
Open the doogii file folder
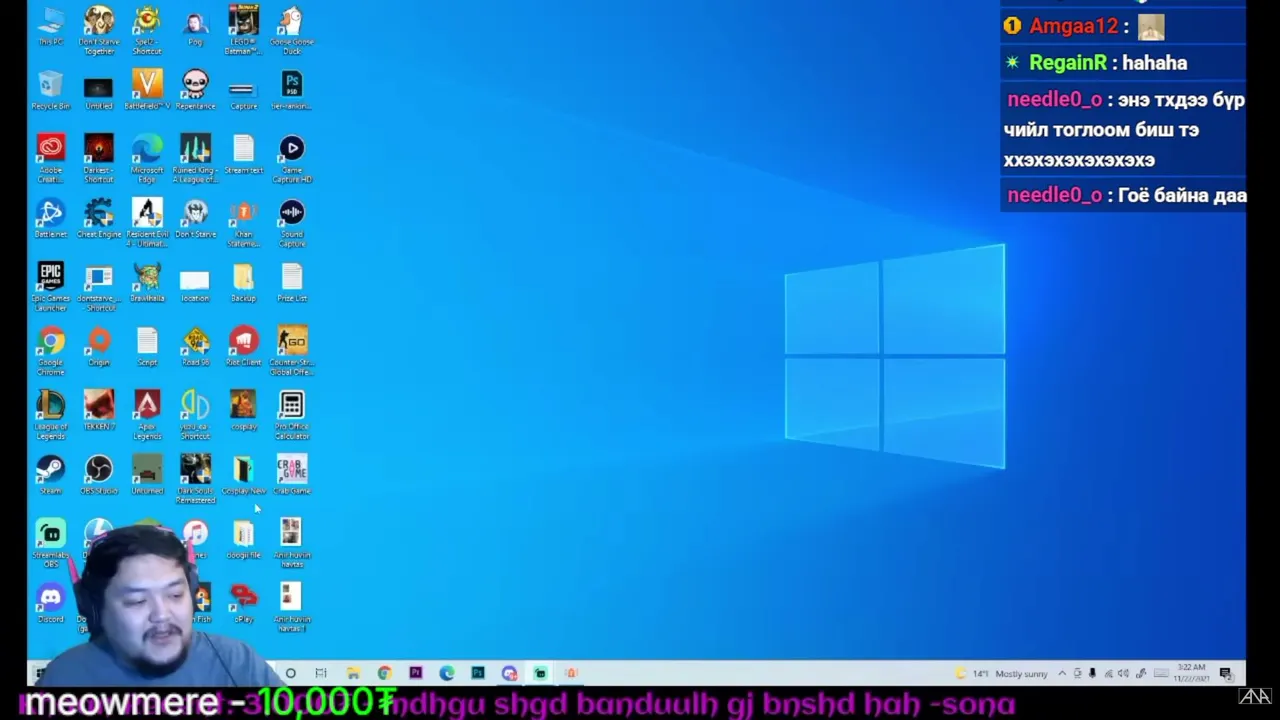243,538
